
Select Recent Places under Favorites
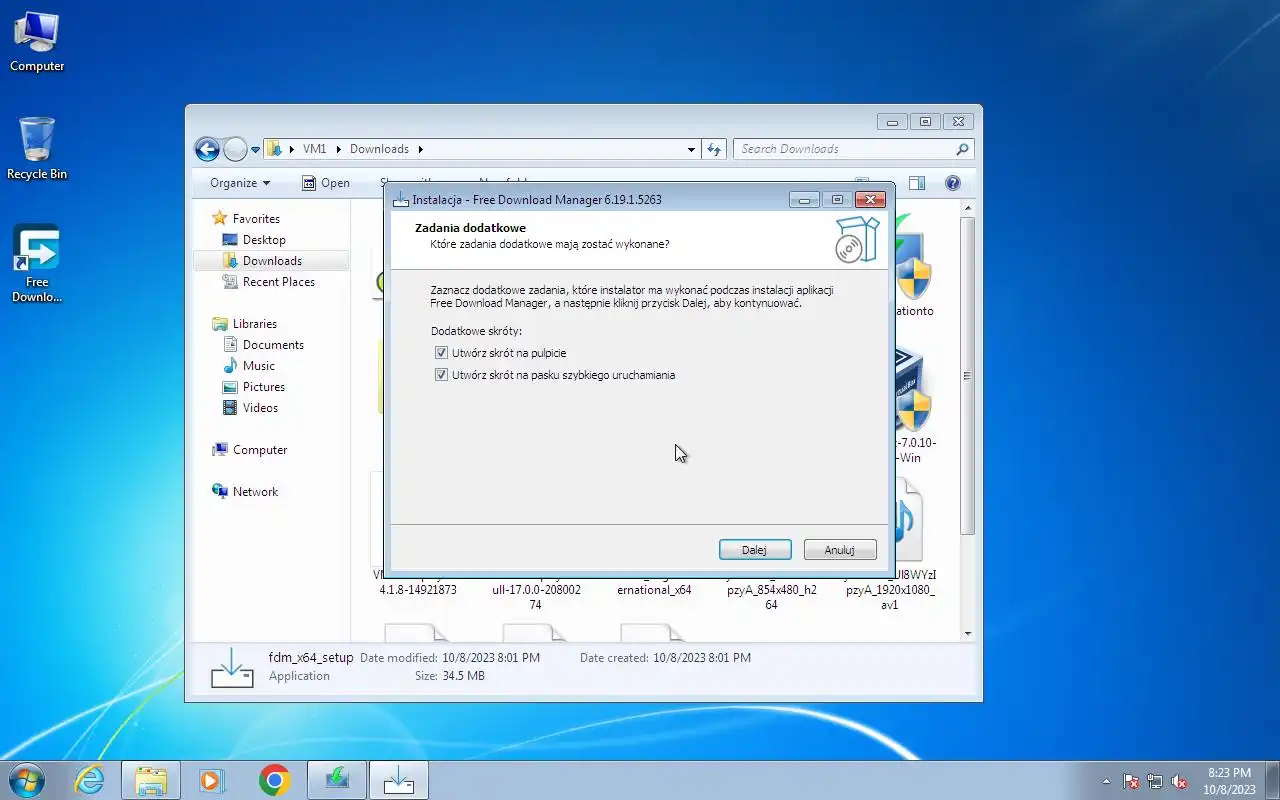click(269, 282)
